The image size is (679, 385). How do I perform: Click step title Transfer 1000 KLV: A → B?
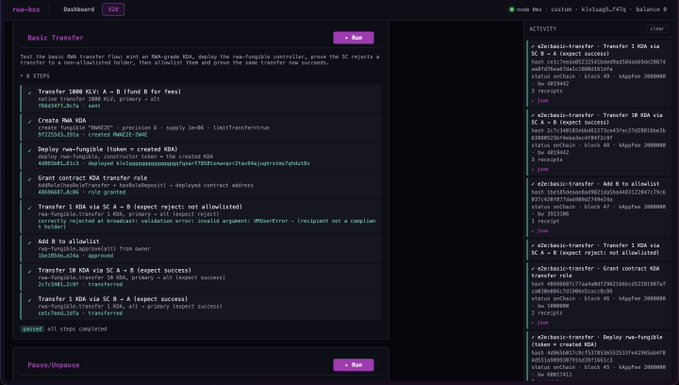tap(109, 91)
